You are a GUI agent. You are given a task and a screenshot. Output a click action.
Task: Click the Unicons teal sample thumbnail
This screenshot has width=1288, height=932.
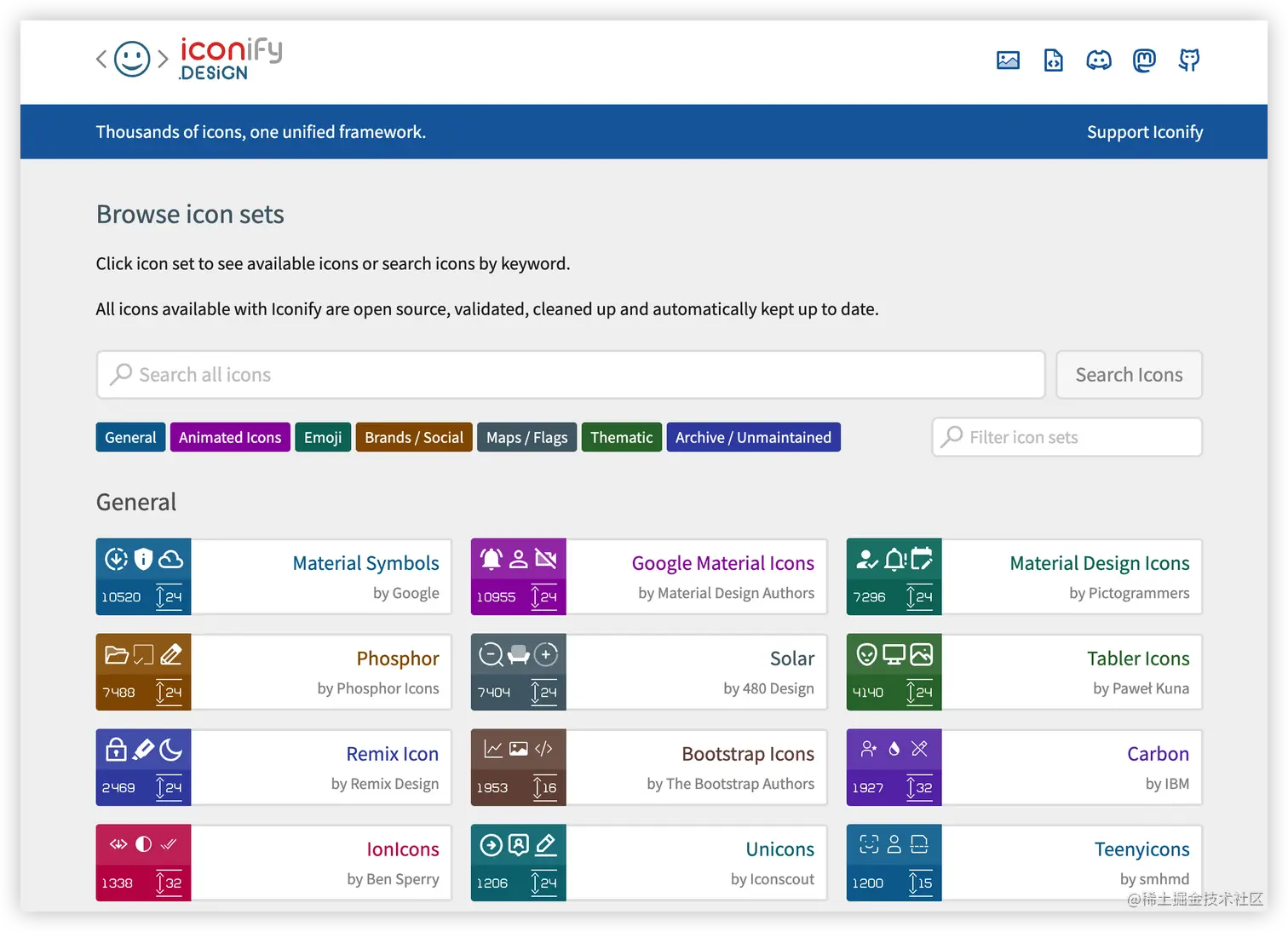click(x=519, y=863)
